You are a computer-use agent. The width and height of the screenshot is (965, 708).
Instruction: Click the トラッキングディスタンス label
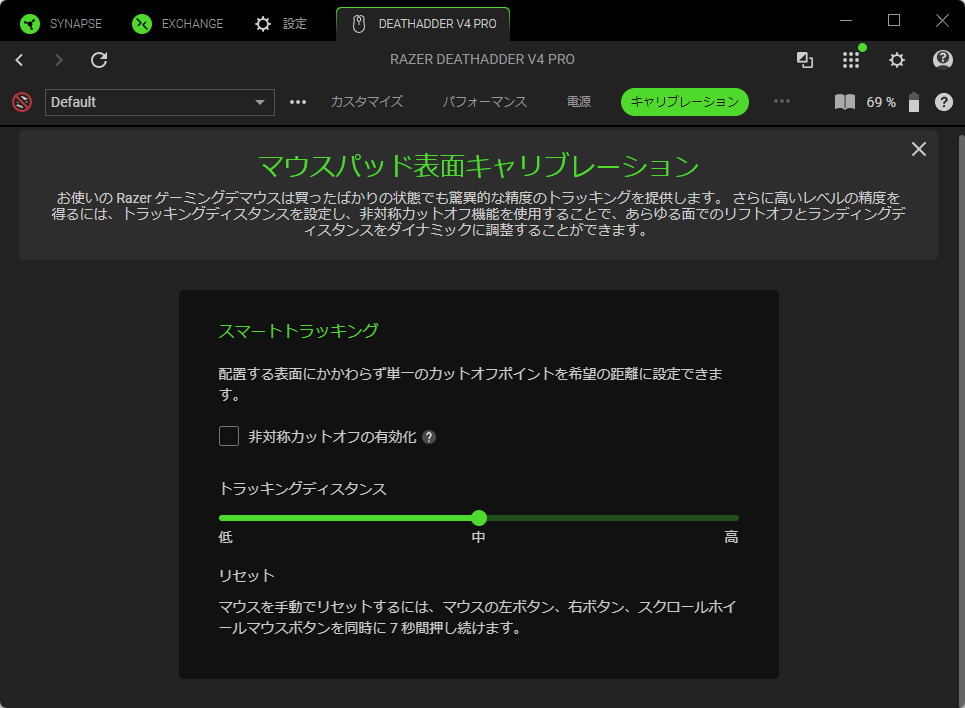point(303,489)
